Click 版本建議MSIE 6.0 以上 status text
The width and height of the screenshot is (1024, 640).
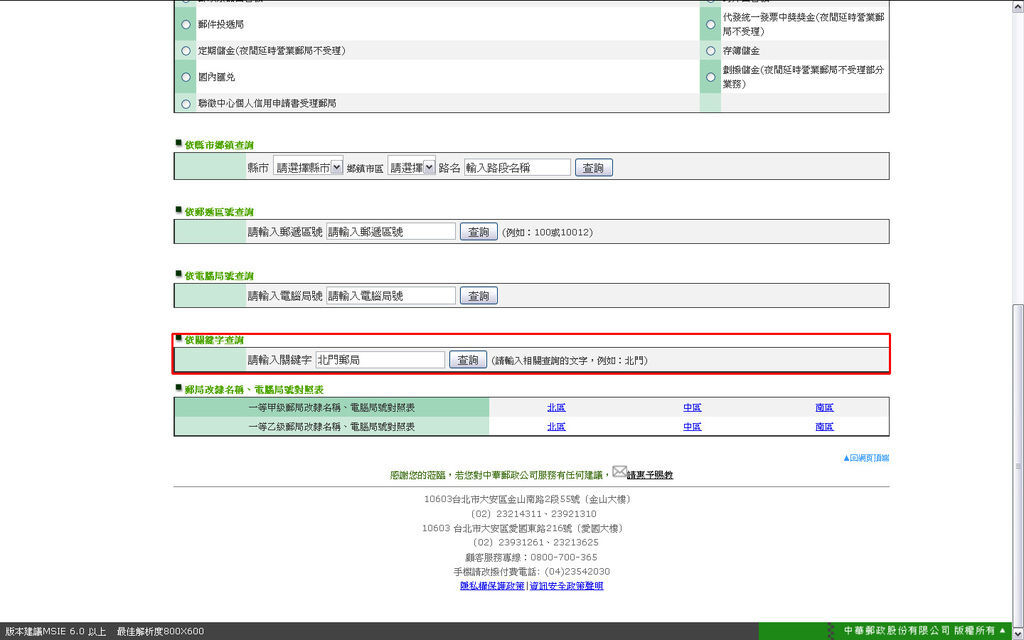(x=56, y=631)
